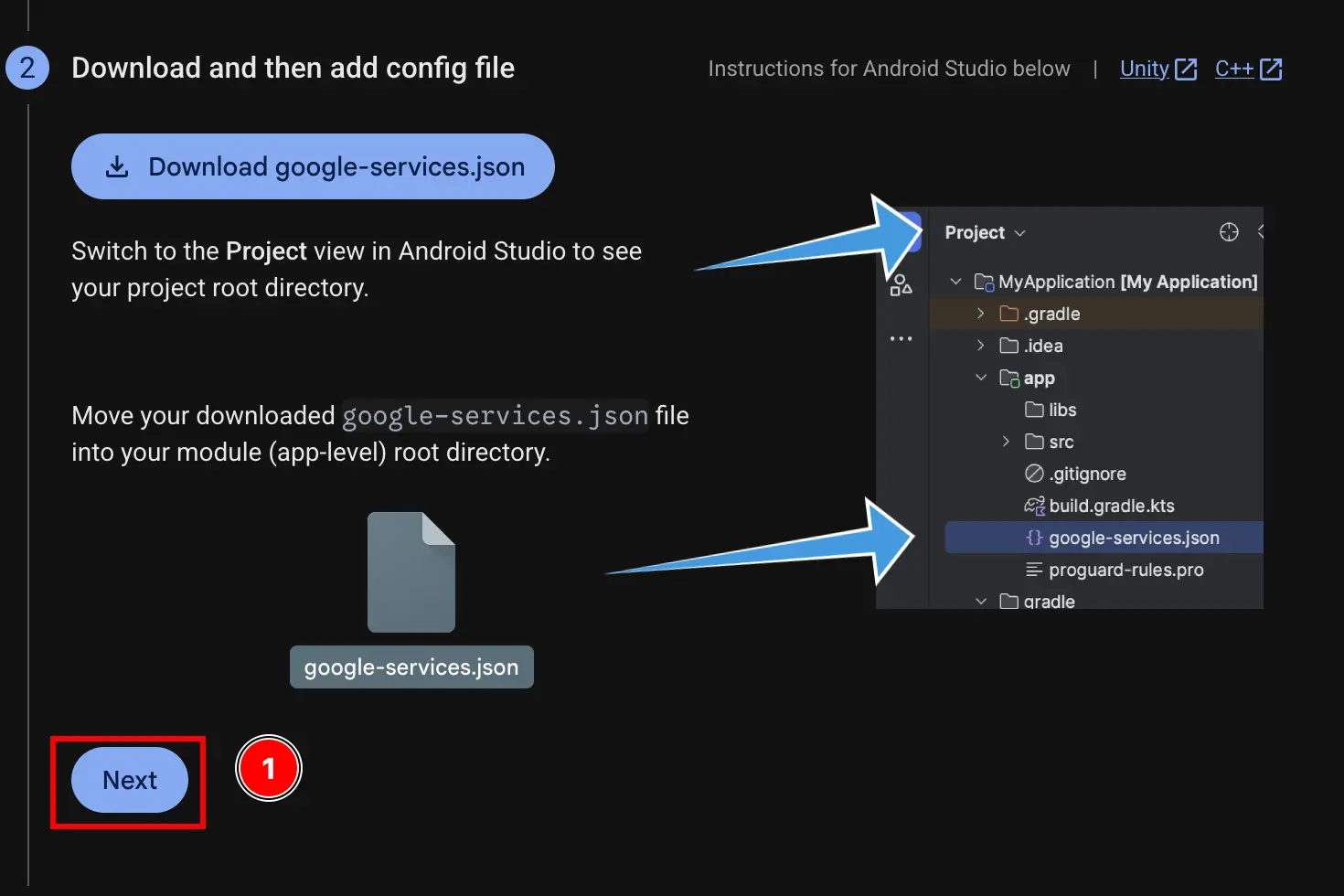Click the external link icon next to Unity
Screen dimensions: 1344x896
(x=1188, y=69)
